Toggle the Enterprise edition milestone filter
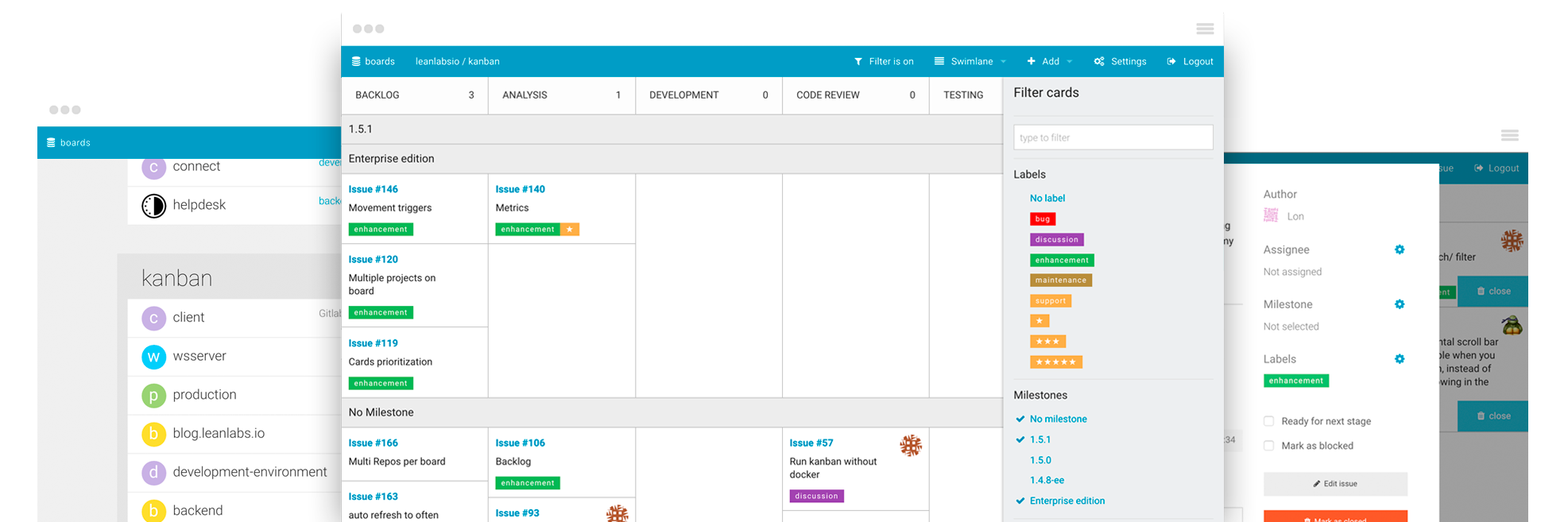This screenshot has height=522, width=1568. pos(1067,501)
